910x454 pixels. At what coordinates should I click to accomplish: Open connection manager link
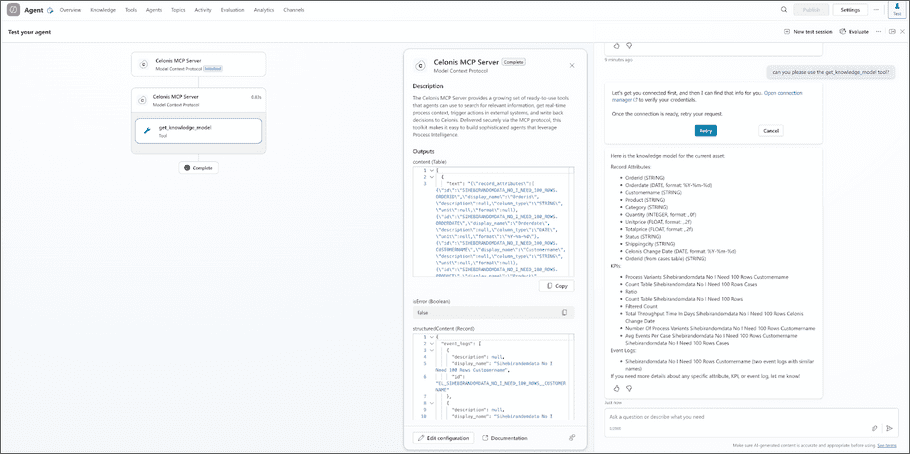[x=706, y=96]
